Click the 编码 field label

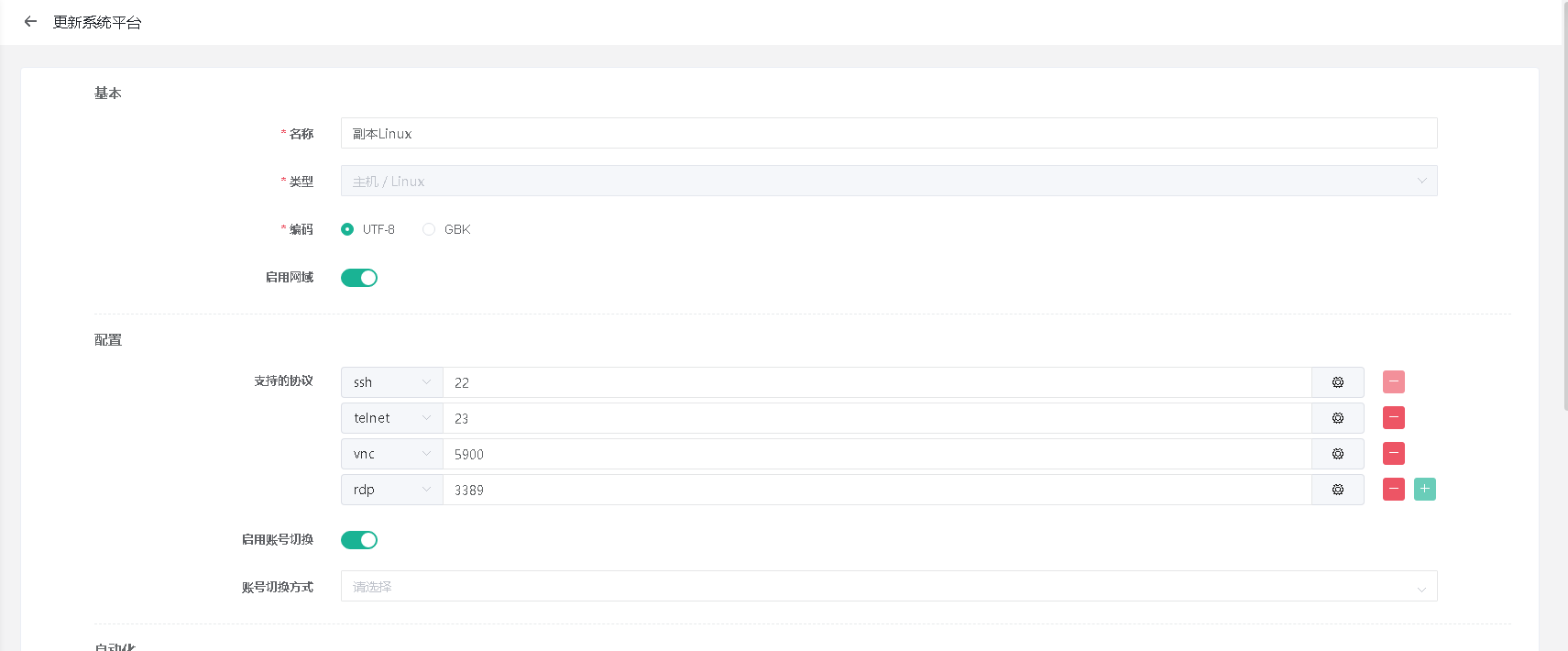(301, 229)
